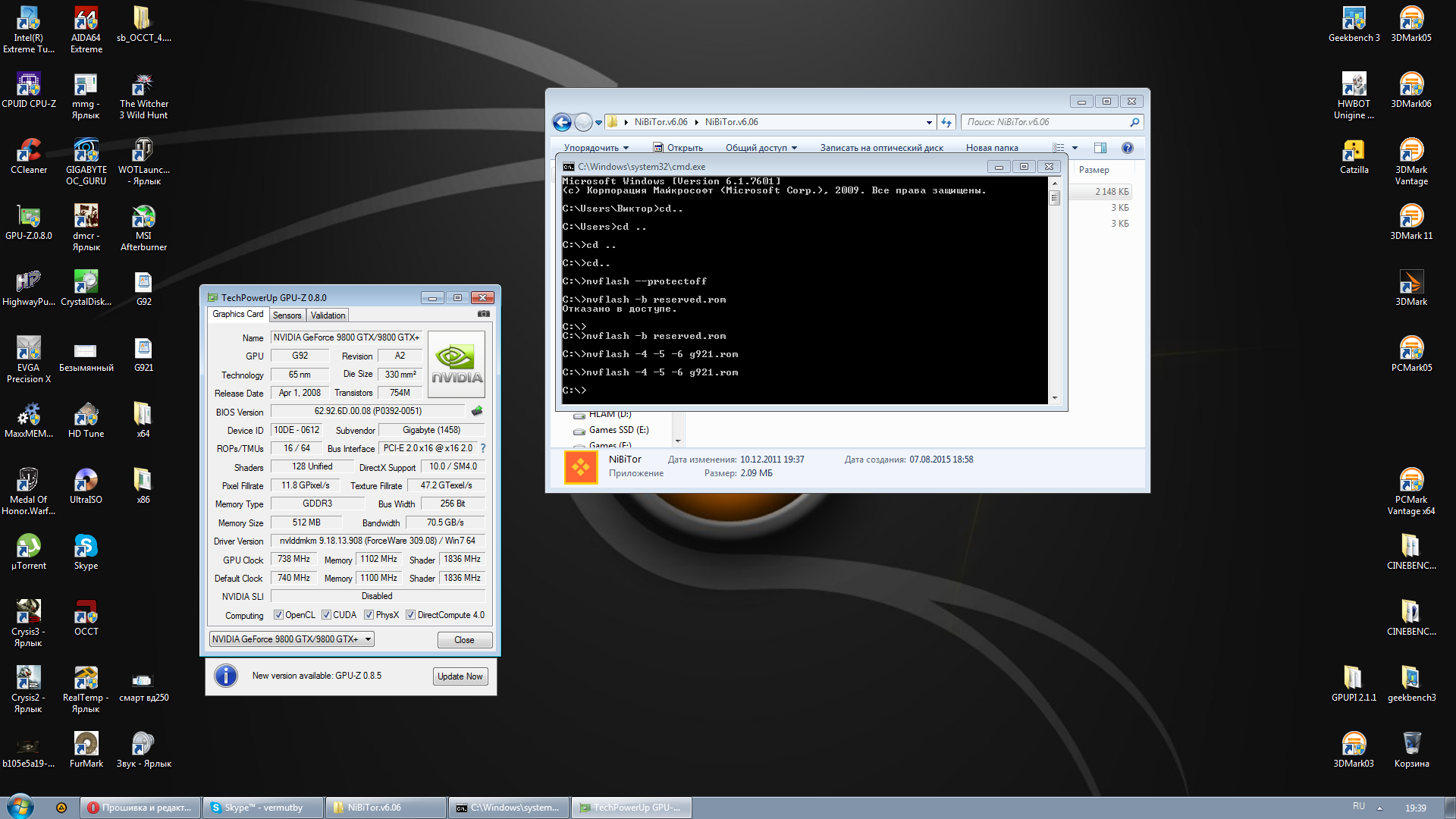The image size is (1456, 819).
Task: Toggle the OpenCL checkbox
Action: point(278,615)
